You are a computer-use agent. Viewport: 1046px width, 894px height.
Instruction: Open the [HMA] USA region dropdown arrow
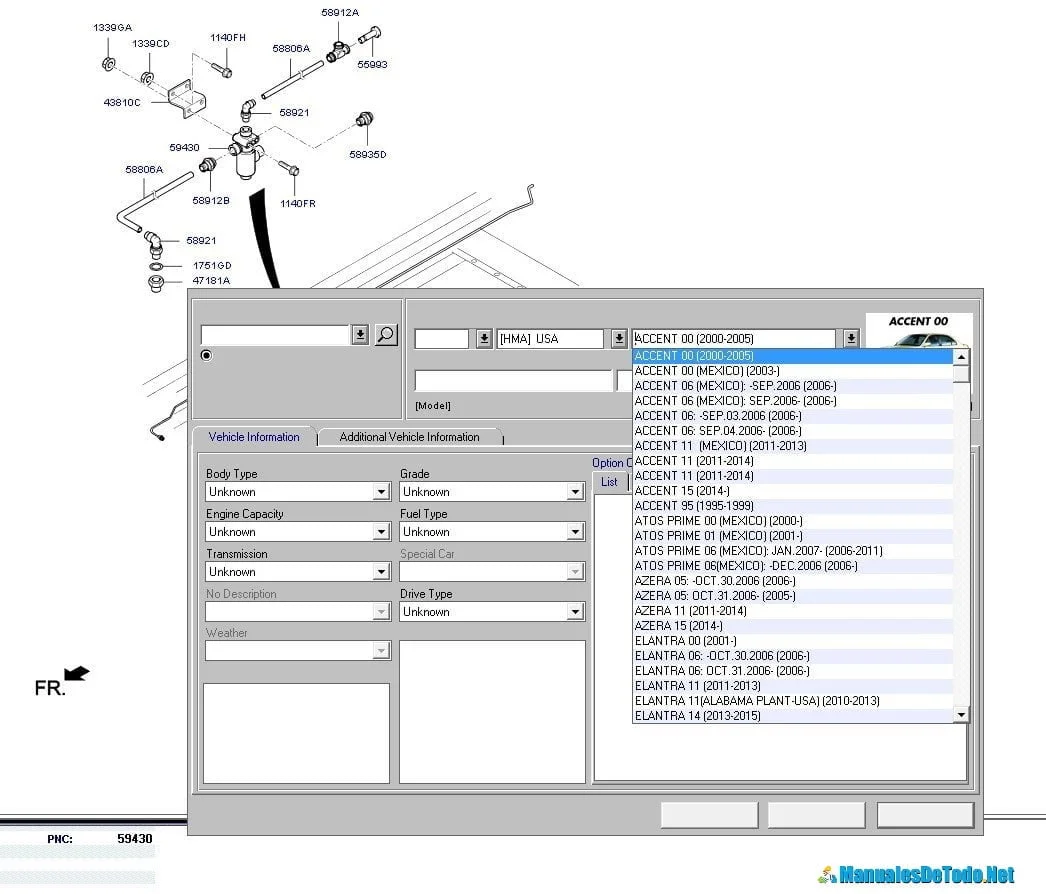[x=619, y=339]
